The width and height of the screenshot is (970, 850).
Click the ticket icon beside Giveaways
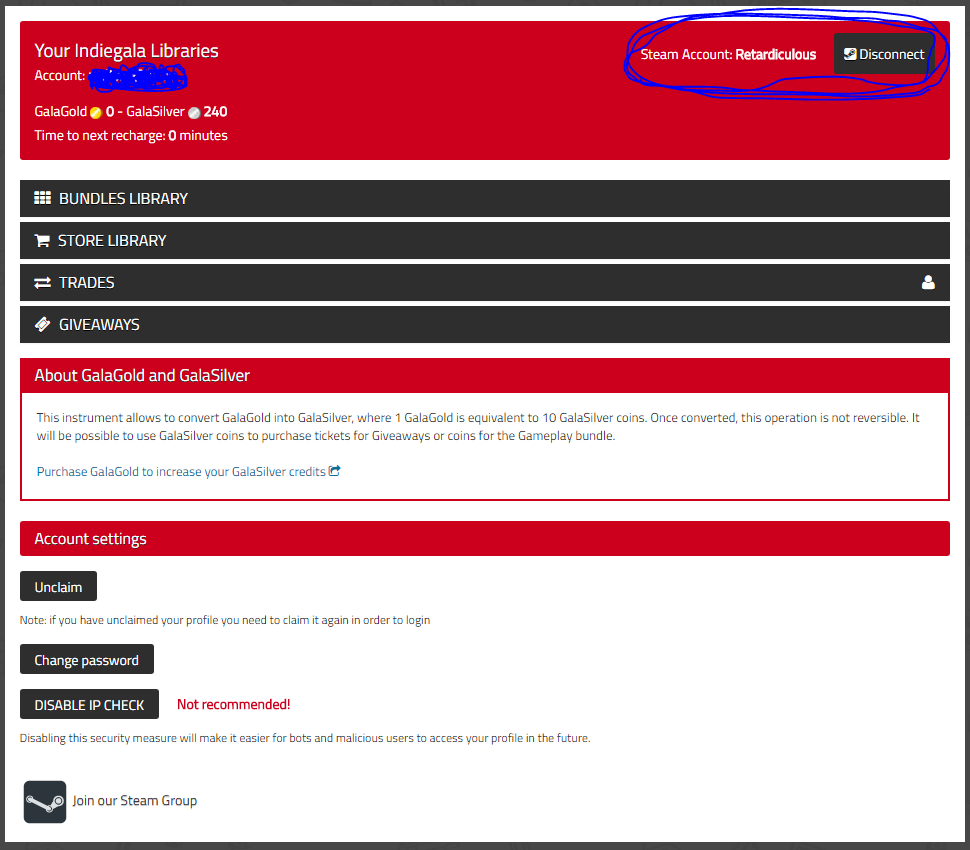(x=42, y=325)
